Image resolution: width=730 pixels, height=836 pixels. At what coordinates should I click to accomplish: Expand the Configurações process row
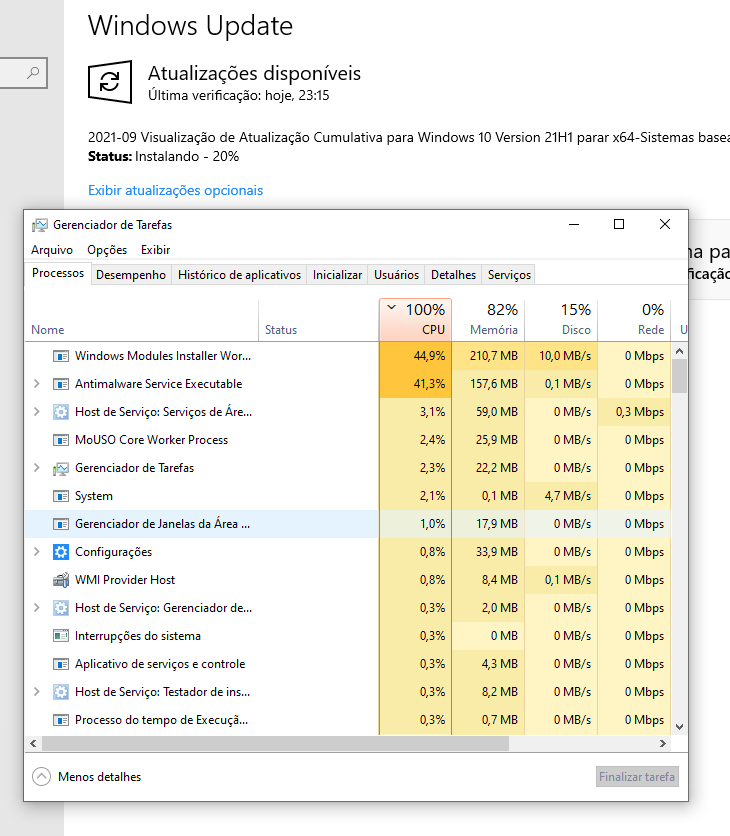point(36,552)
